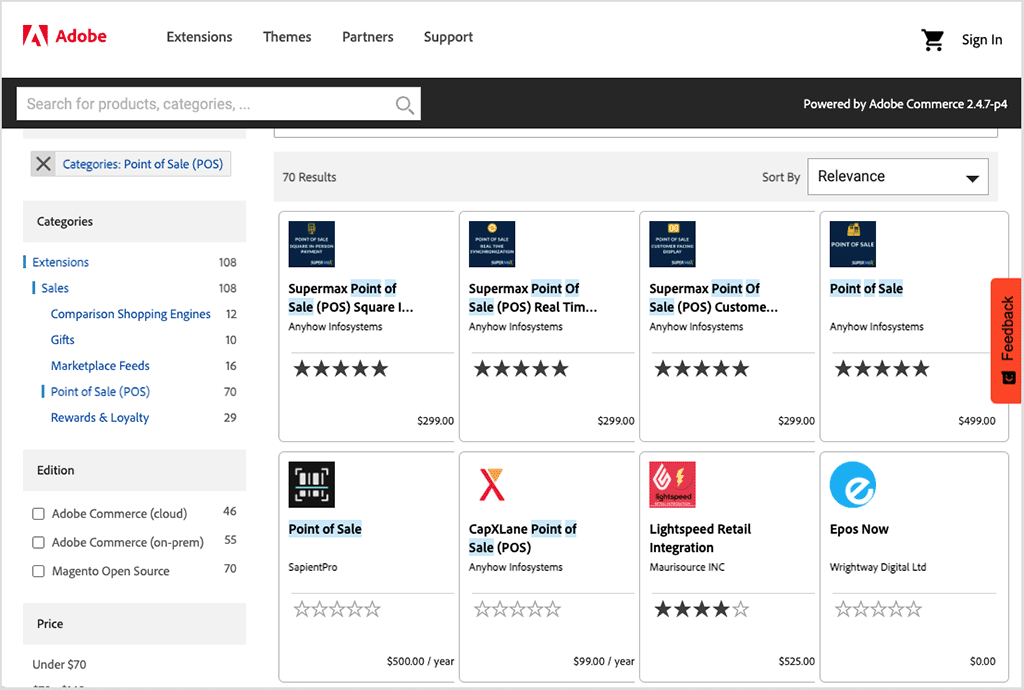Open the CapXLane product logo
Screen dimensions: 1024x690
tap(492, 484)
